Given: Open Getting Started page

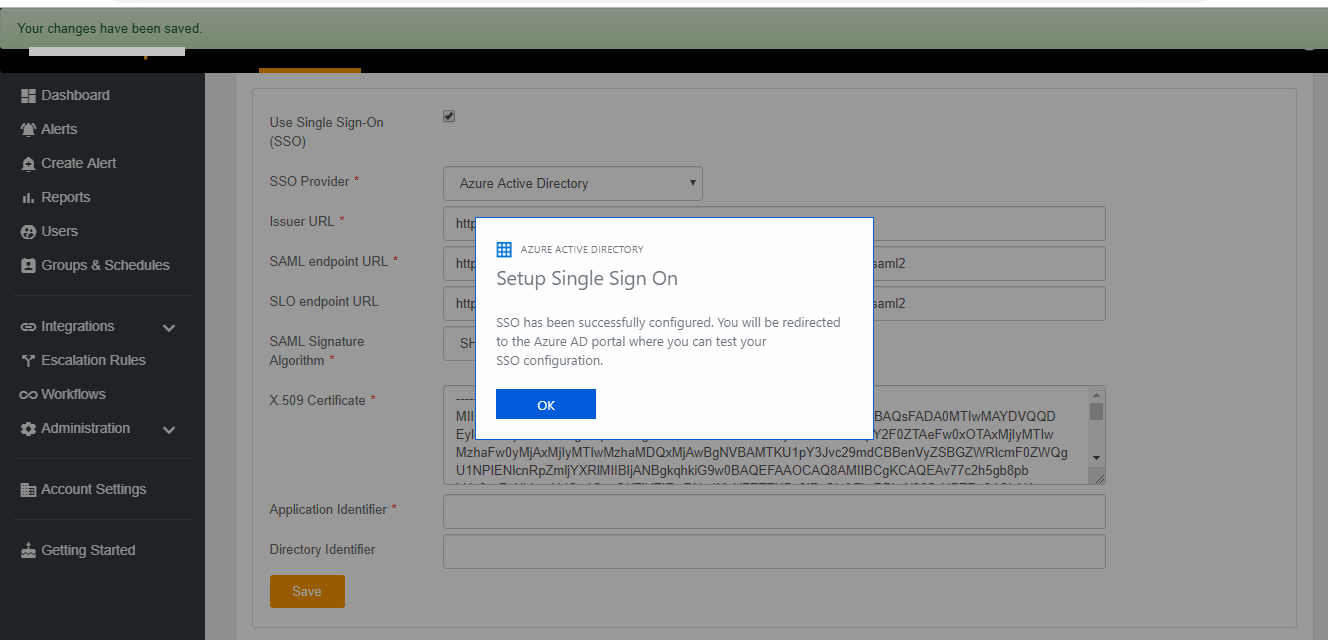Looking at the screenshot, I should pyautogui.click(x=89, y=550).
